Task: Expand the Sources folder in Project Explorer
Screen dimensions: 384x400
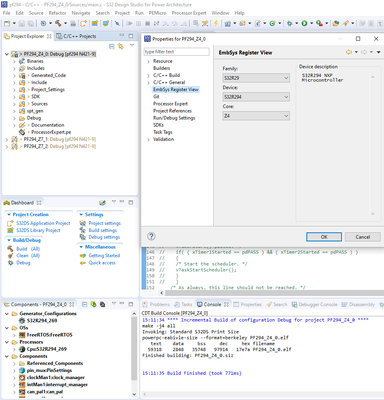Action: click(x=14, y=104)
